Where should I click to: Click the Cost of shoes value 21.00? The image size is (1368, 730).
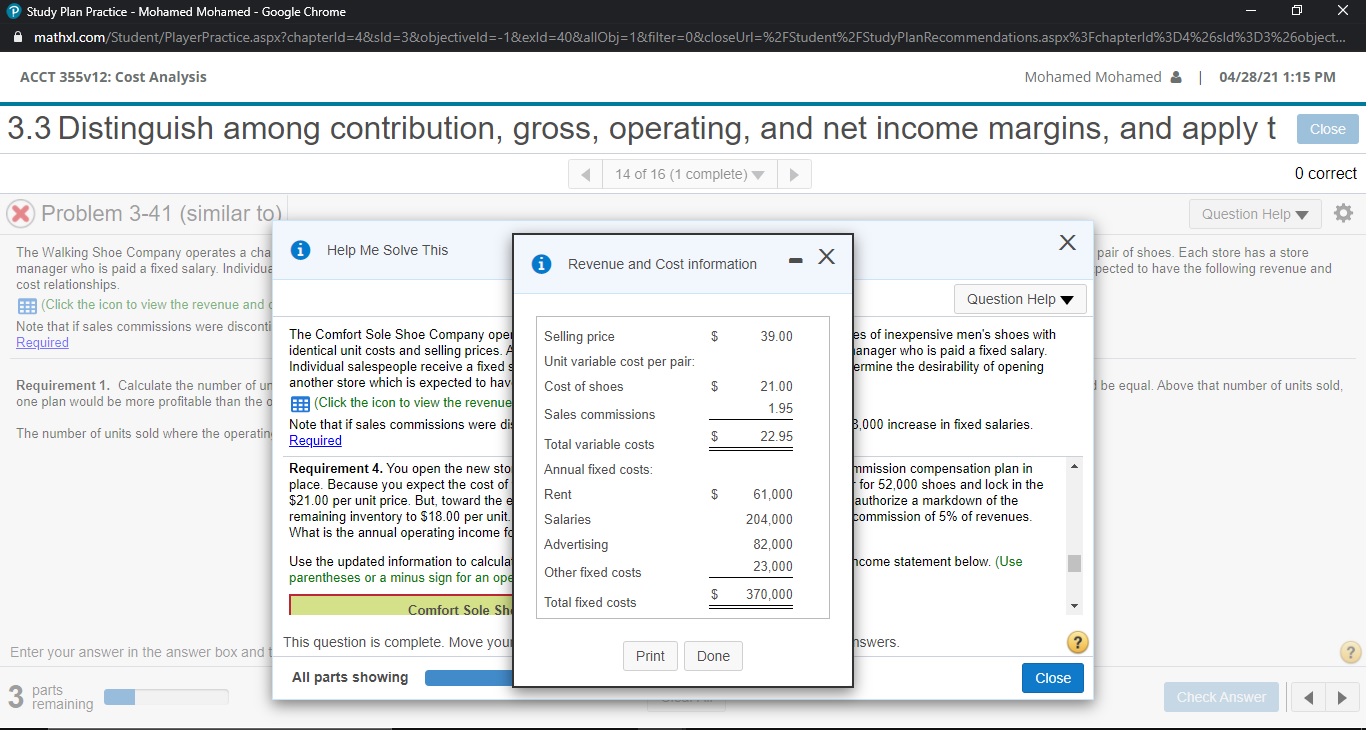click(x=776, y=387)
